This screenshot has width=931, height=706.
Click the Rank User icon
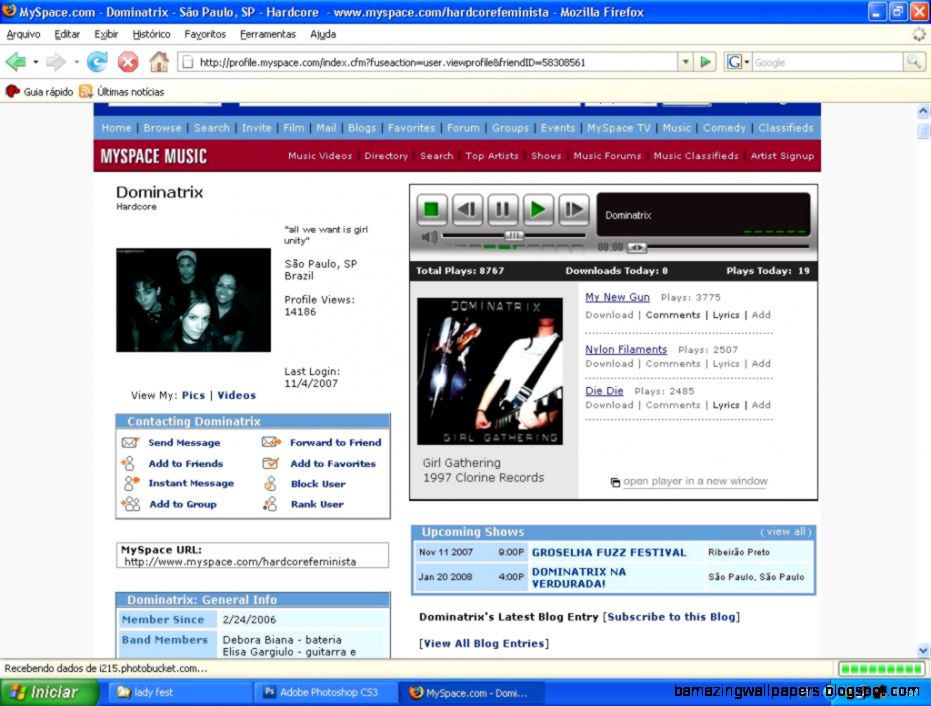[x=270, y=504]
